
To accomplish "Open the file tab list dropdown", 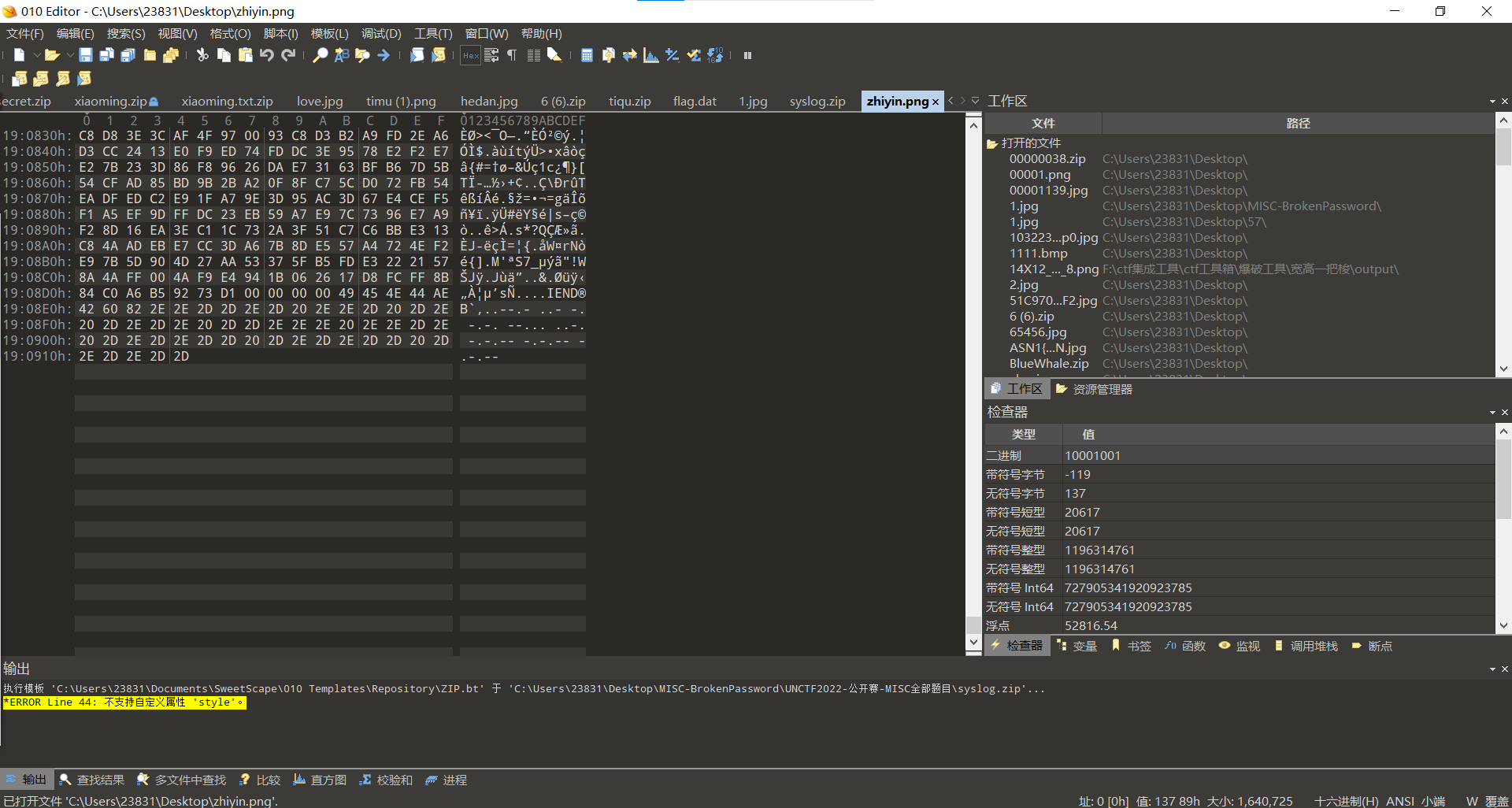I will [975, 101].
